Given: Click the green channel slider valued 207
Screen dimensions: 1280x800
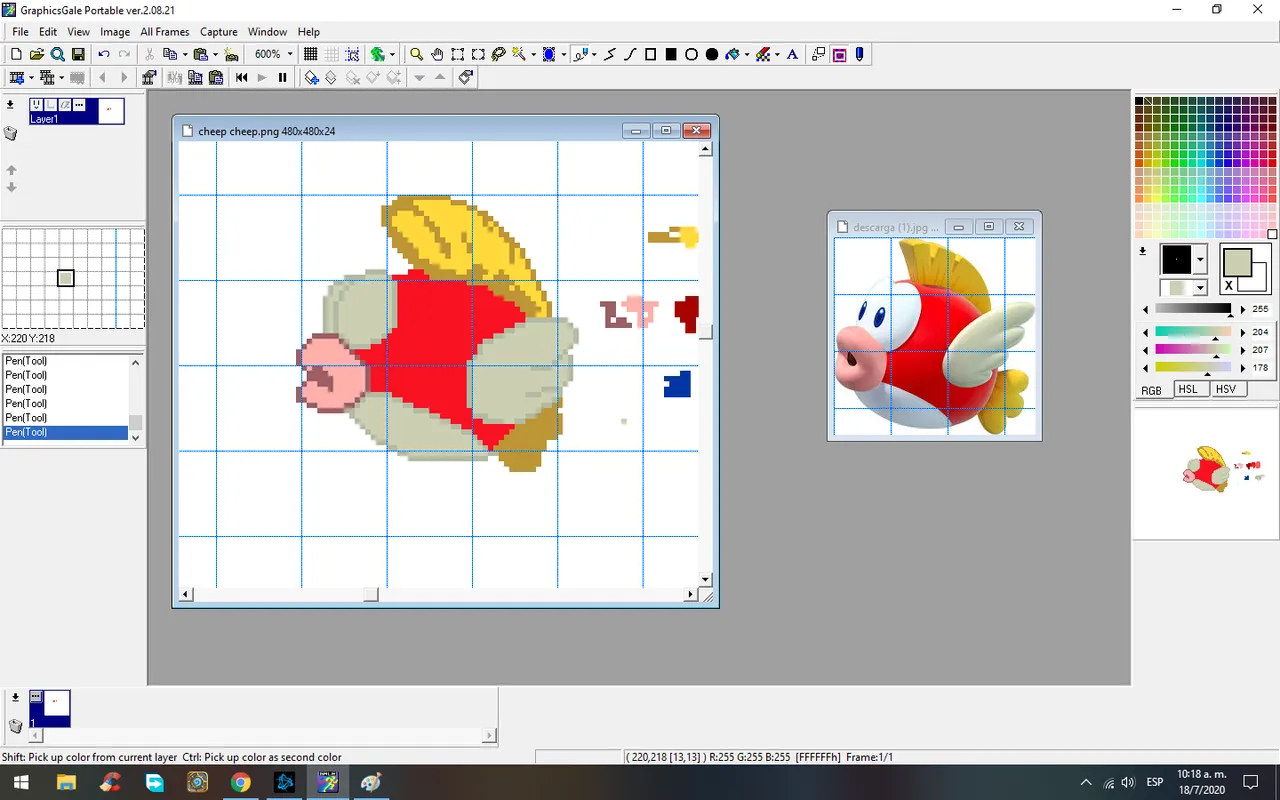Looking at the screenshot, I should 1193,350.
